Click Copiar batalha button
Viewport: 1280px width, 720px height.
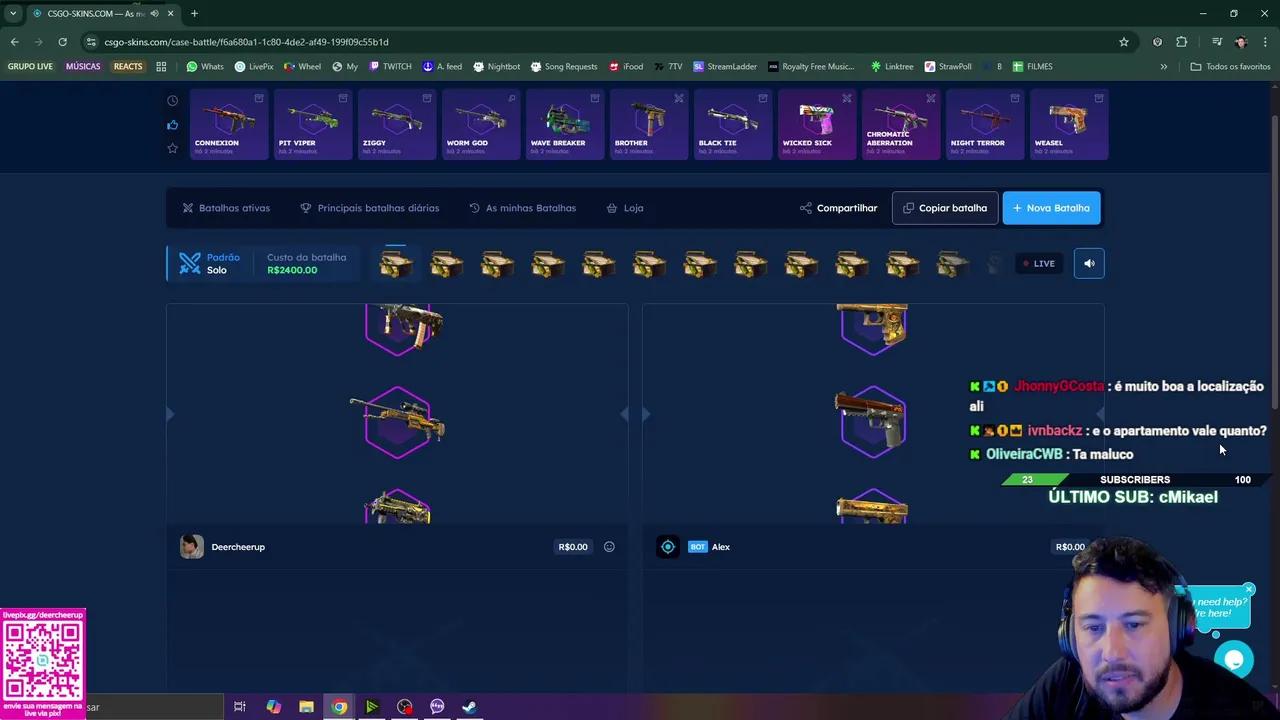945,208
